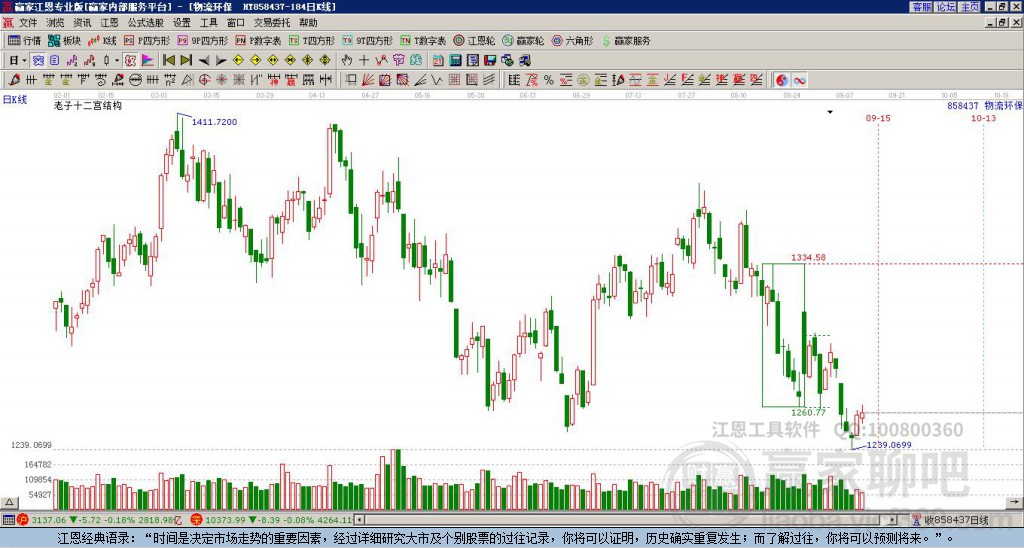
Task: Open the 窗口 menu
Action: [236, 23]
